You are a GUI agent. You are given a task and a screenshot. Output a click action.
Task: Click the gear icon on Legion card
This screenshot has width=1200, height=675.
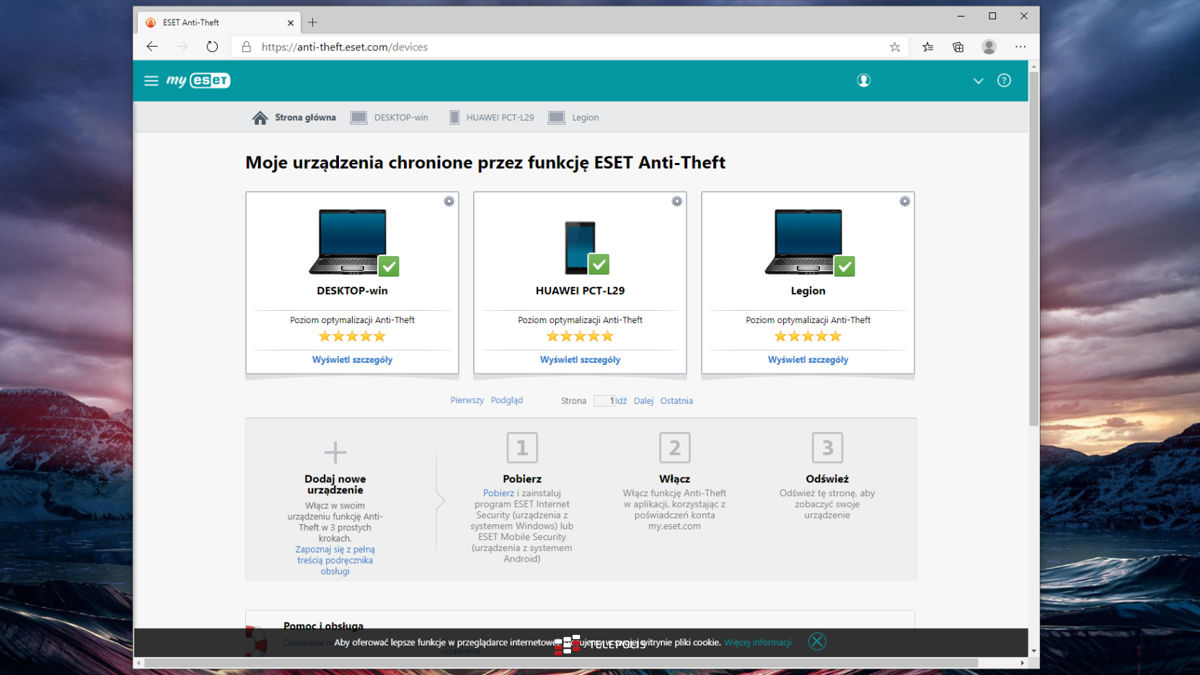pos(905,202)
